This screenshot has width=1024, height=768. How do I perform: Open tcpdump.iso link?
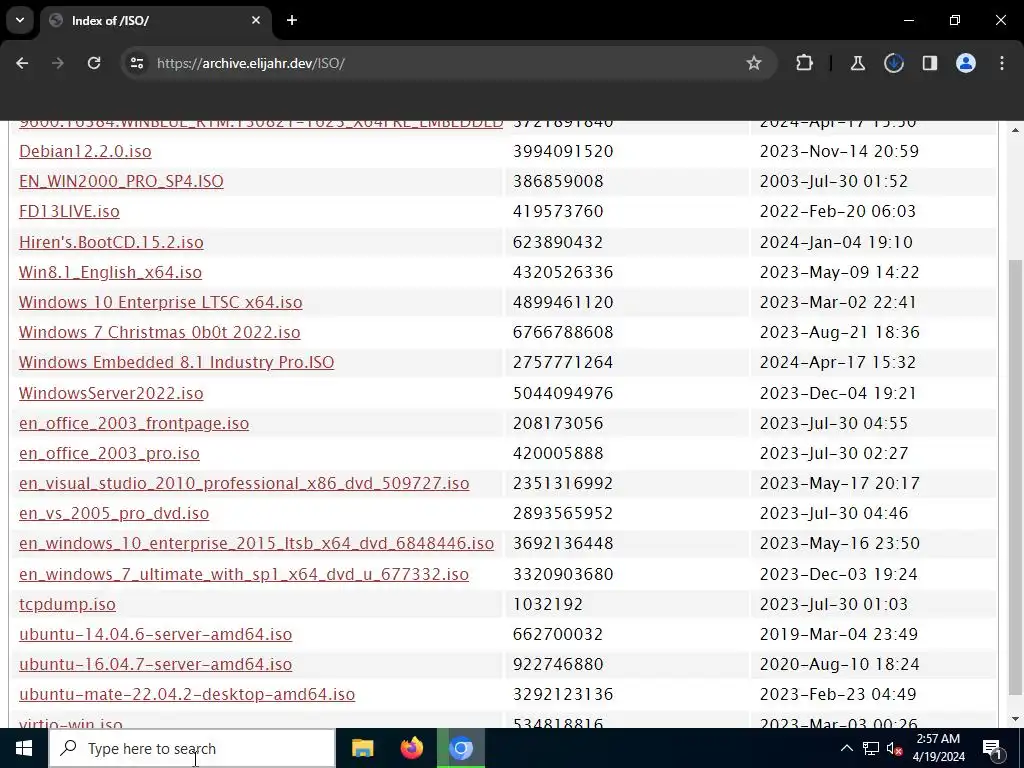click(67, 603)
